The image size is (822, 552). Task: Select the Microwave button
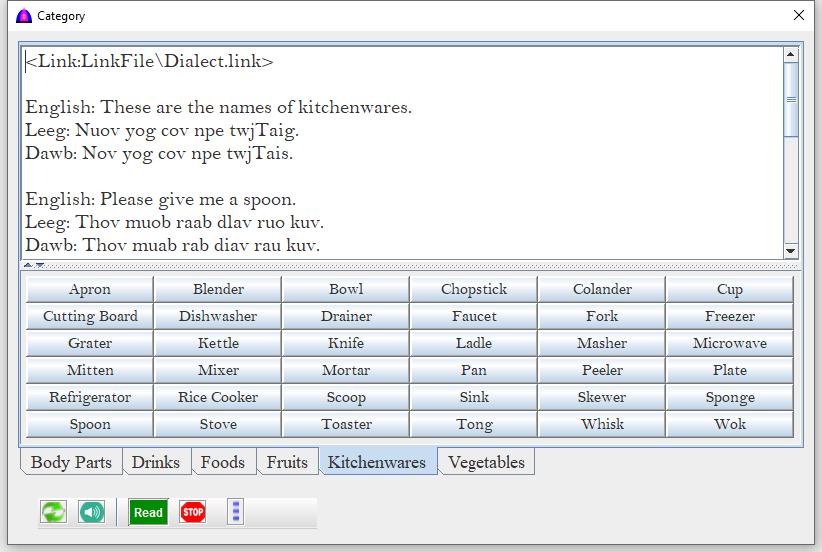pyautogui.click(x=729, y=343)
